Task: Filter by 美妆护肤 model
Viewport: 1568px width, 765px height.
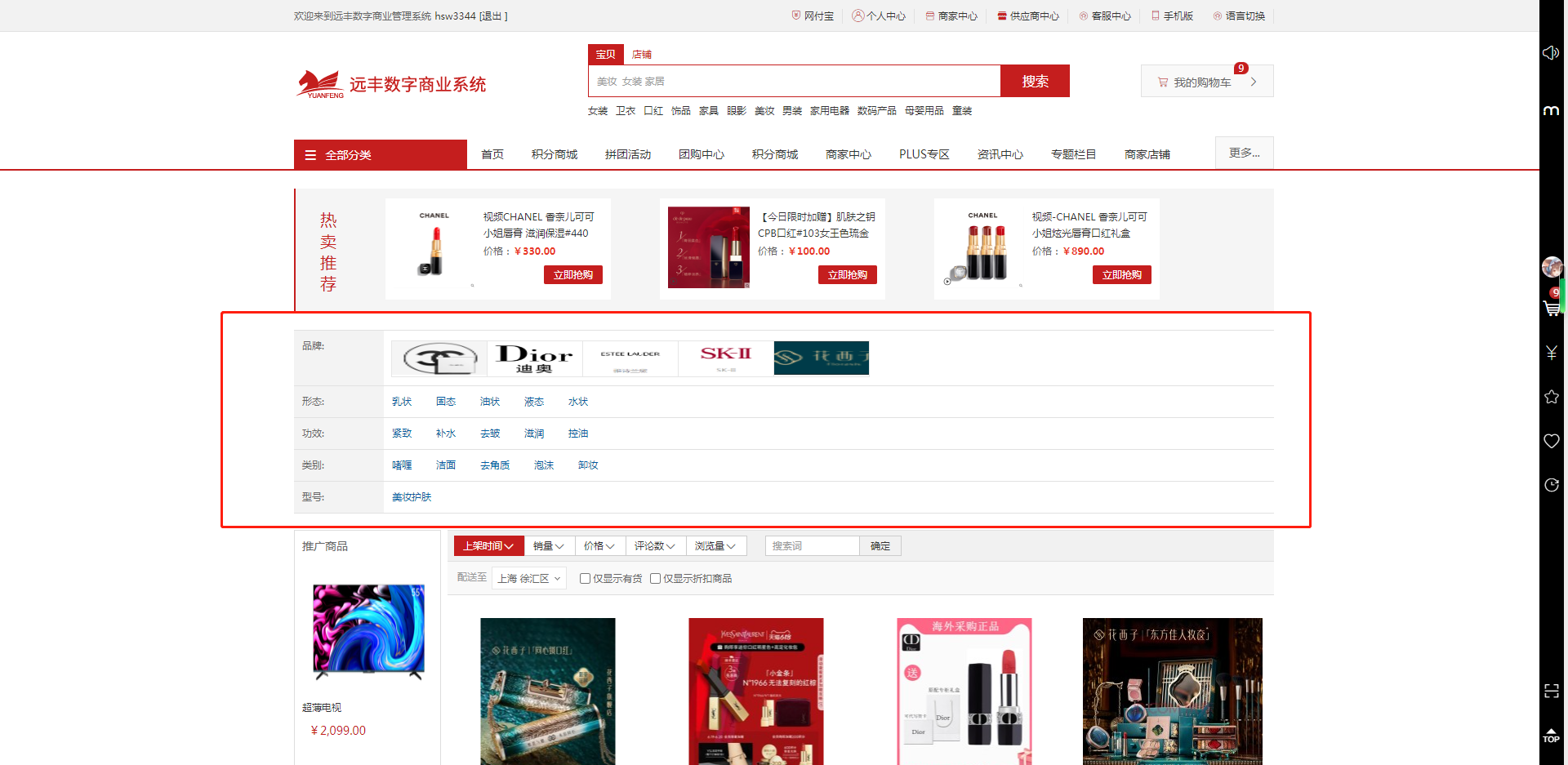Action: pos(412,497)
